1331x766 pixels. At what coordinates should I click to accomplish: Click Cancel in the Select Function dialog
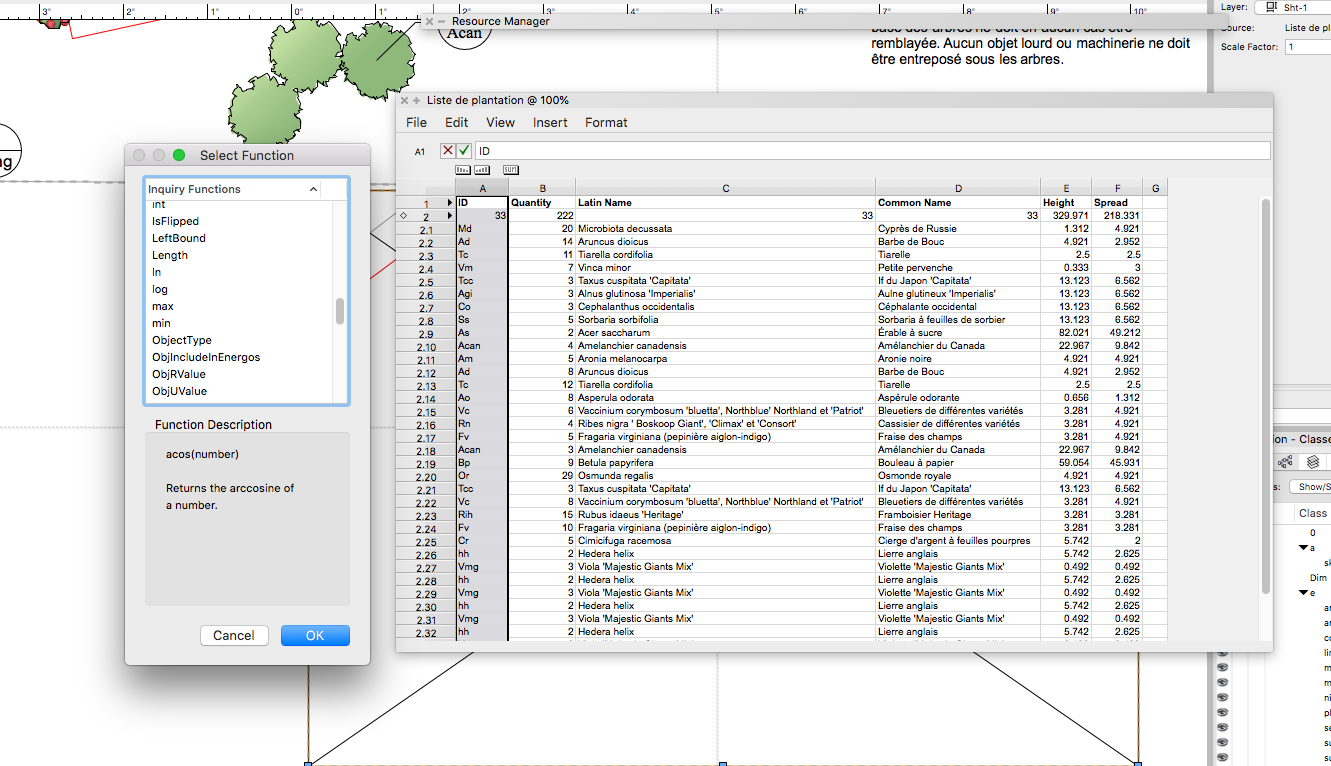[234, 636]
